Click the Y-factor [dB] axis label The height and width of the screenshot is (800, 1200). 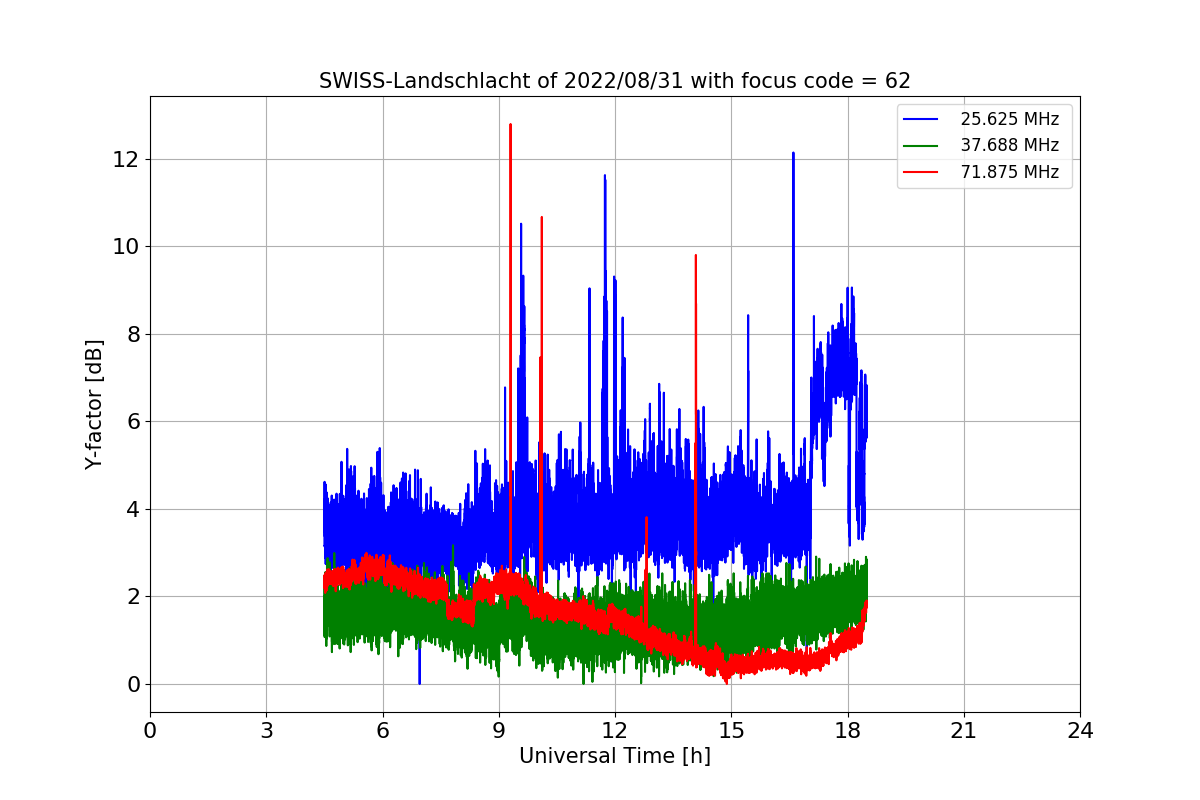coord(95,404)
